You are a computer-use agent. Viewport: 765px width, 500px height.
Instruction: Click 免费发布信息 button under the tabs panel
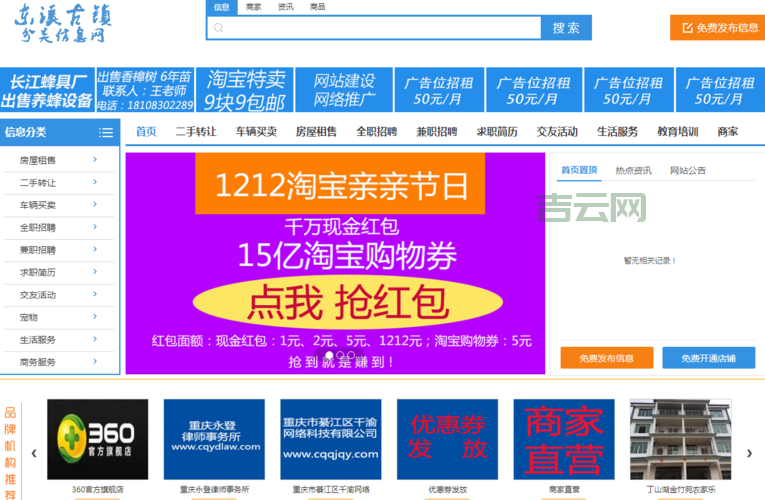[x=606, y=358]
